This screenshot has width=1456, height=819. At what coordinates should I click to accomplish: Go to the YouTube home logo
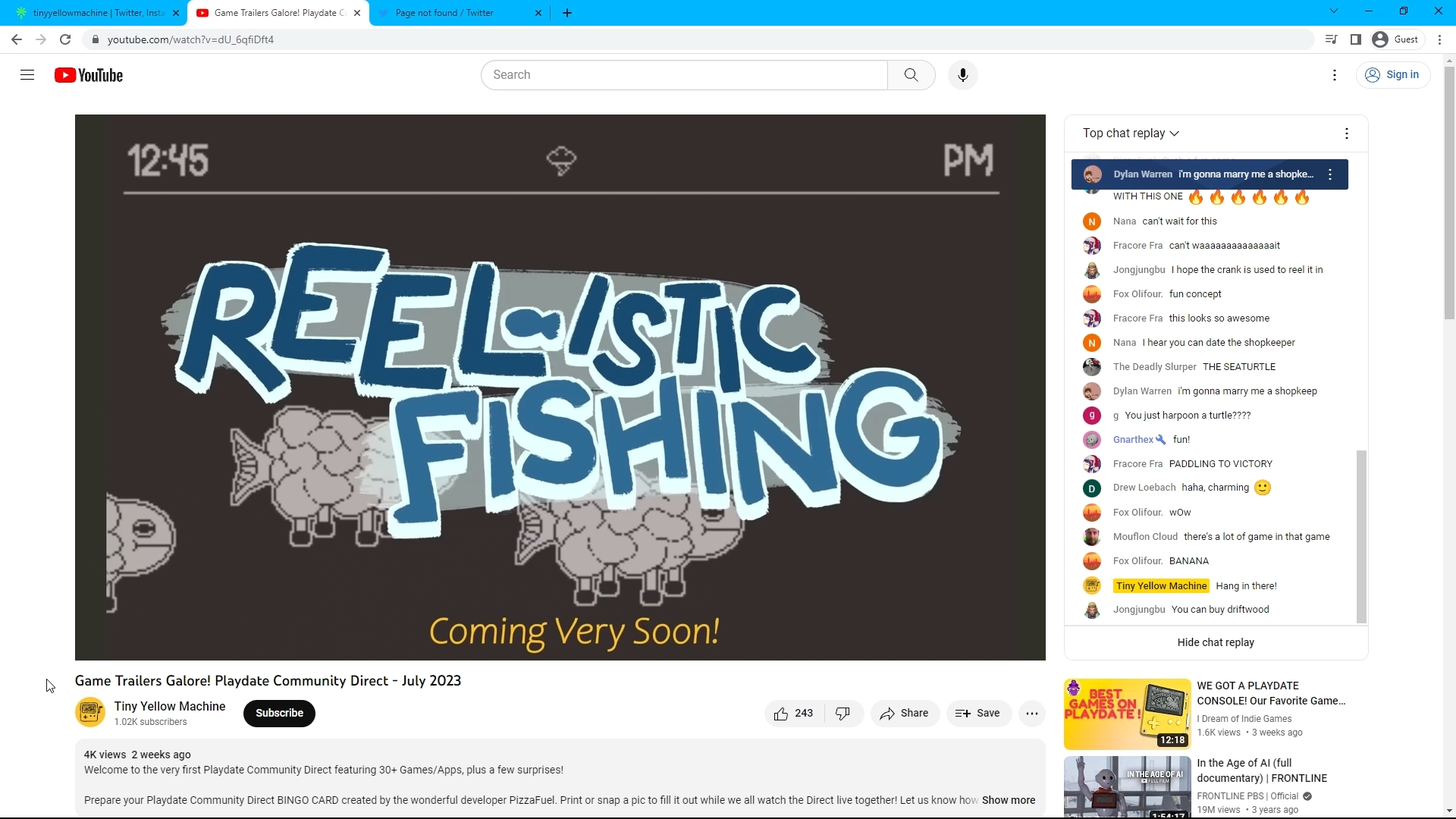pos(89,75)
